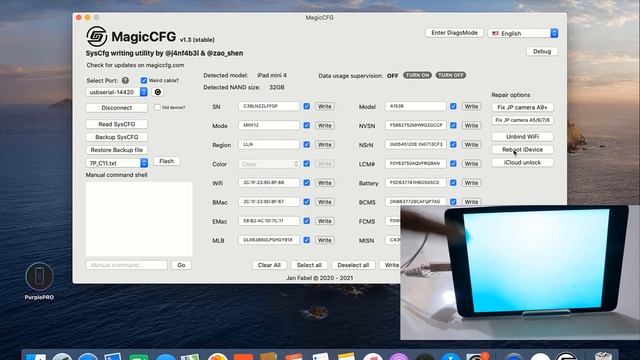640x360 pixels.
Task: Click the Select Port help question mark
Action: point(125,80)
